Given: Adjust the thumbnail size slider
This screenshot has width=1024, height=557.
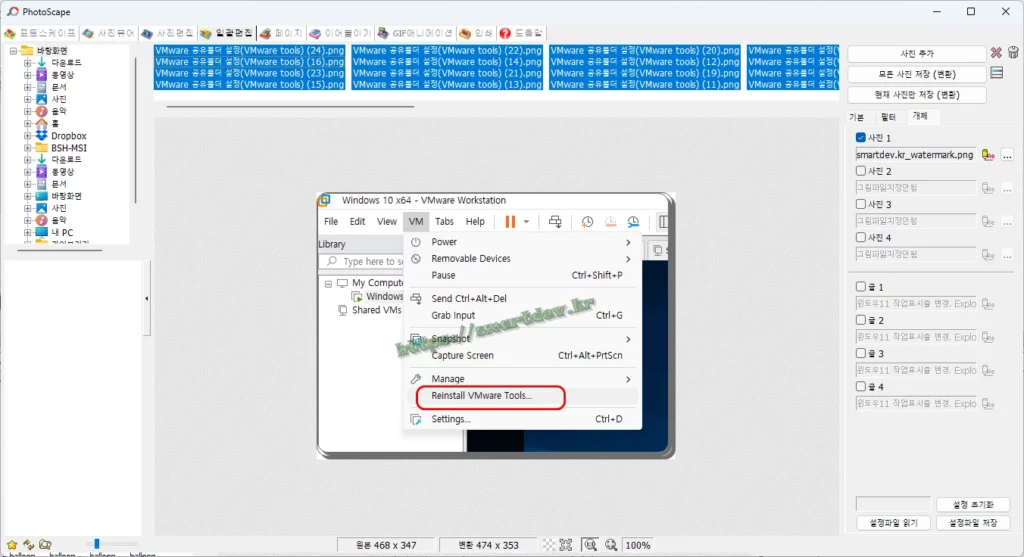Looking at the screenshot, I should coord(97,543).
